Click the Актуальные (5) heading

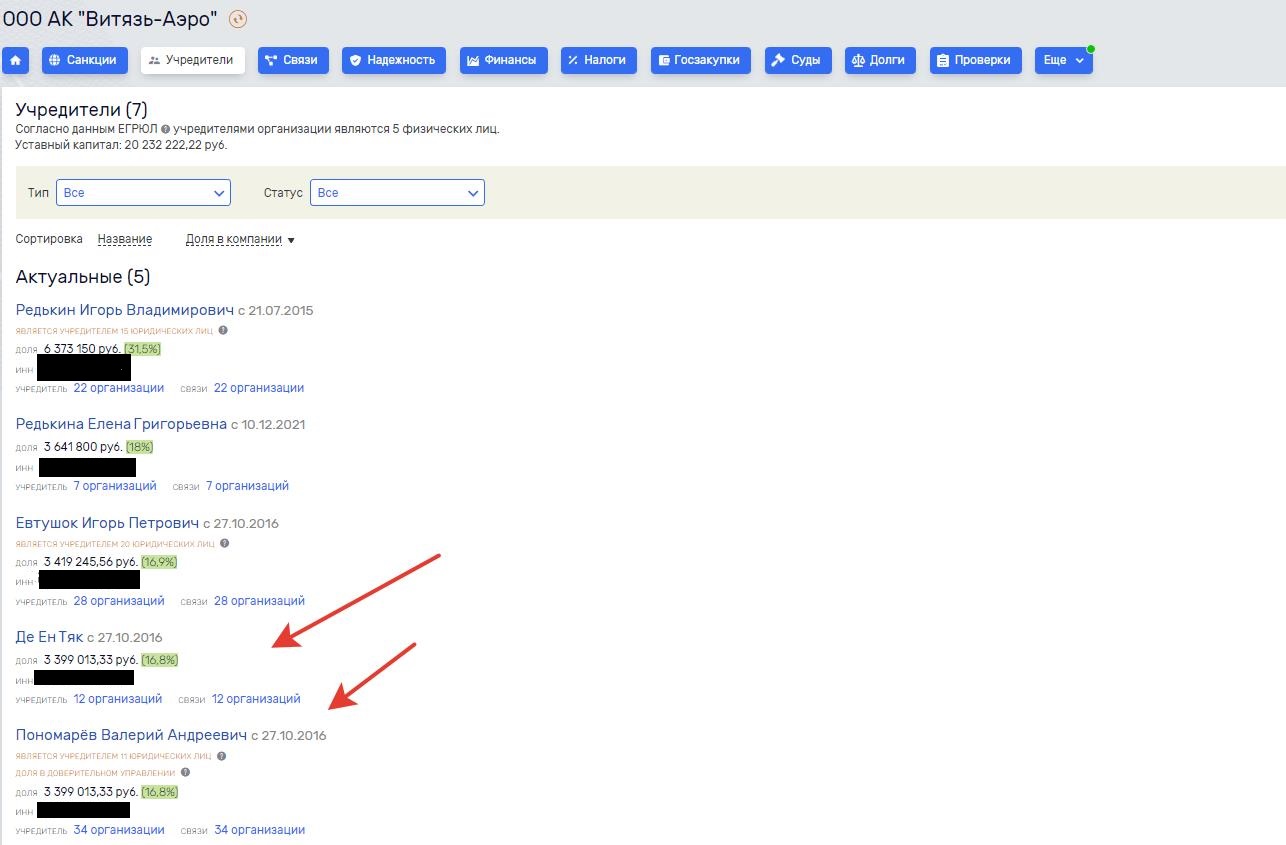coord(83,277)
